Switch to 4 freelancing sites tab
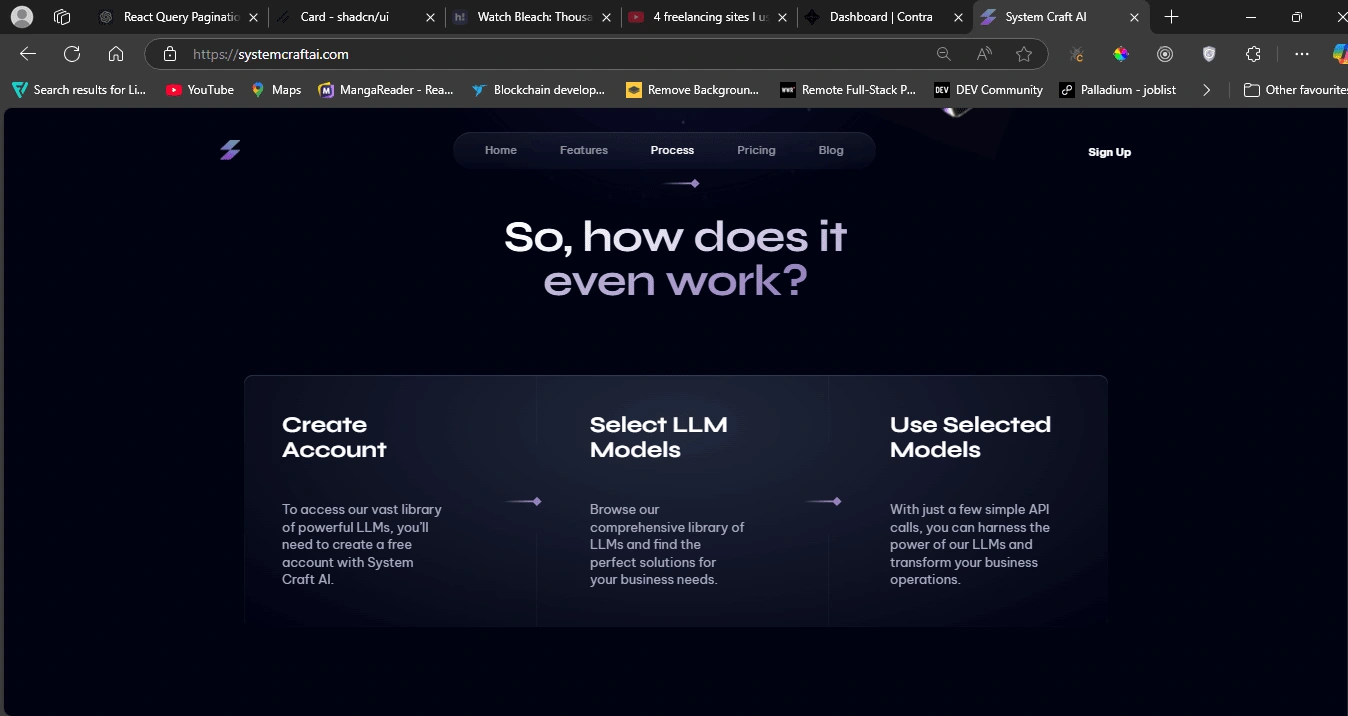This screenshot has width=1348, height=716. click(710, 17)
